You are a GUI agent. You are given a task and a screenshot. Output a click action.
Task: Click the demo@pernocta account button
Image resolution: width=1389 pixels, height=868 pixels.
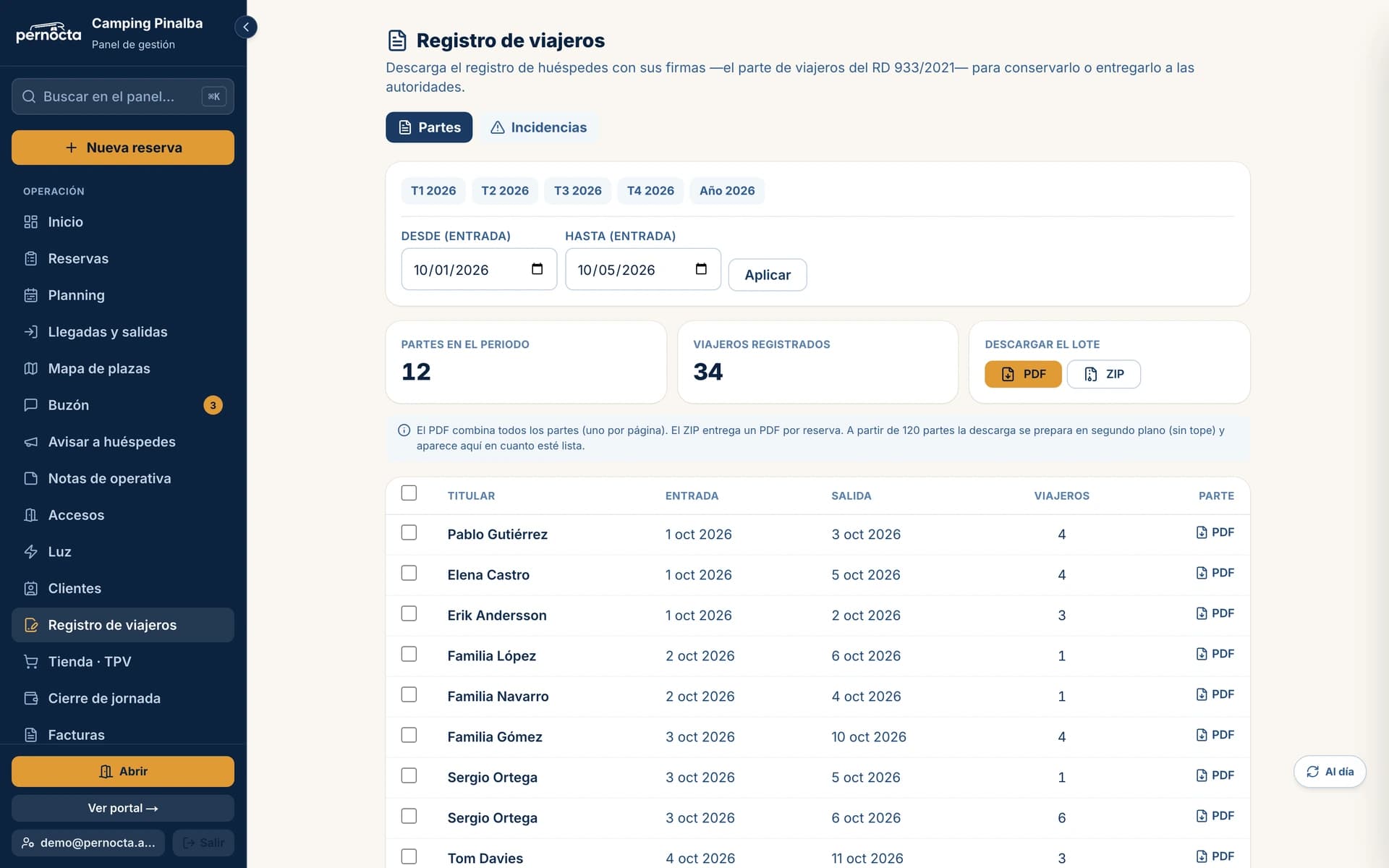click(x=88, y=843)
